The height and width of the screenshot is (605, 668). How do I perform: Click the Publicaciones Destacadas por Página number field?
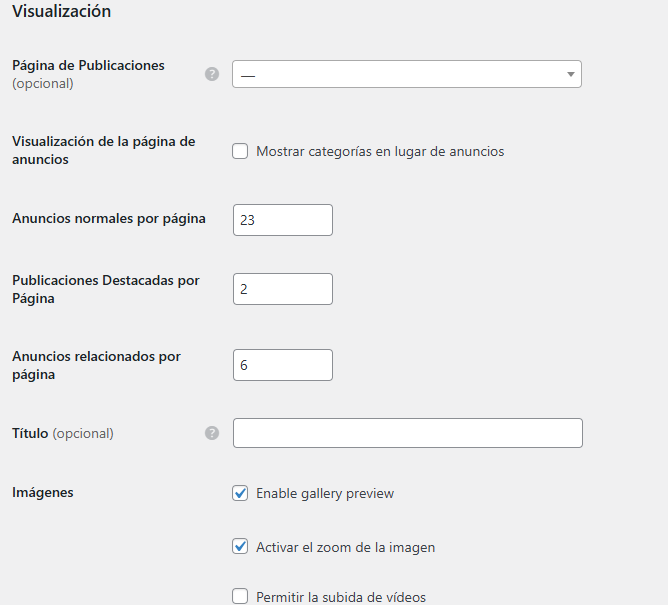point(283,289)
